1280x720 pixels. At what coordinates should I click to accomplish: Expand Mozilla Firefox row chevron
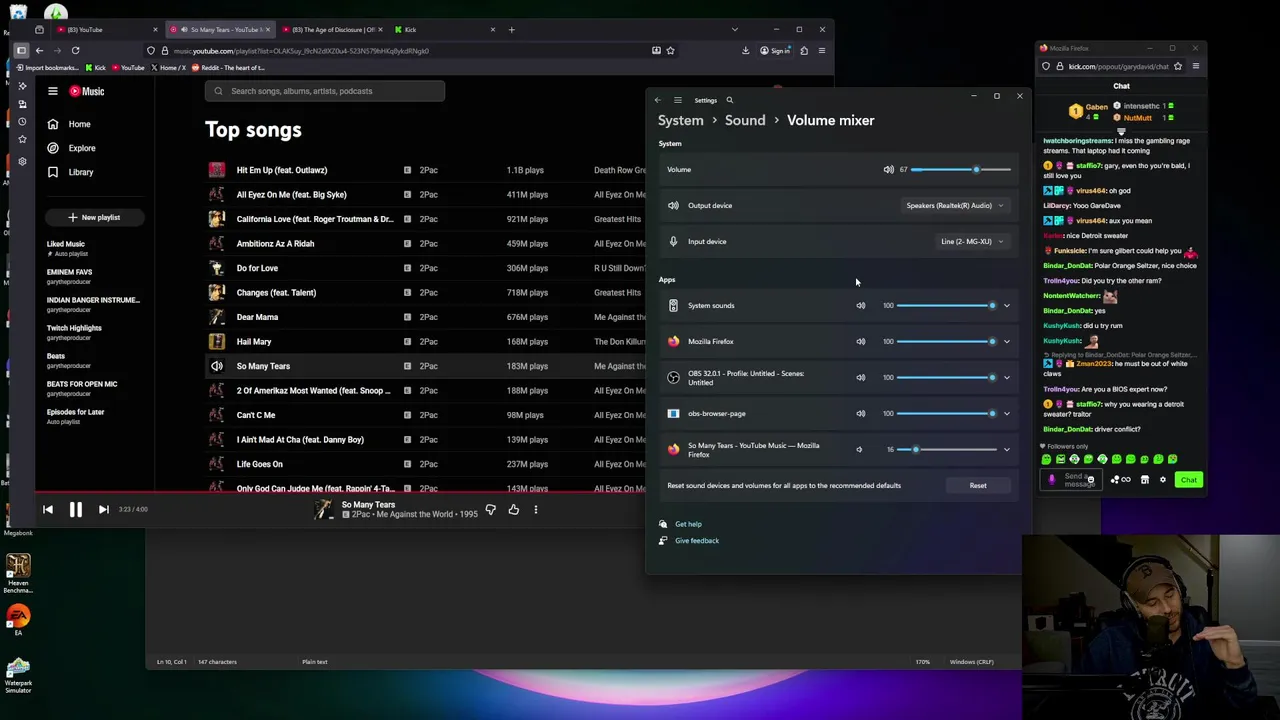[x=1007, y=342]
